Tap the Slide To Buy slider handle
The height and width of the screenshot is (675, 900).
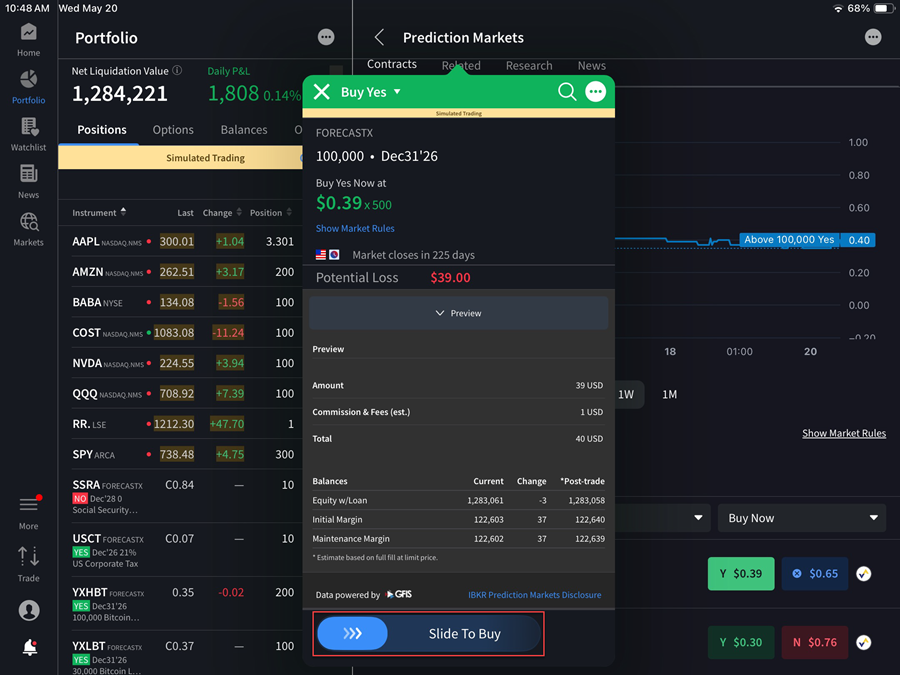click(x=352, y=634)
